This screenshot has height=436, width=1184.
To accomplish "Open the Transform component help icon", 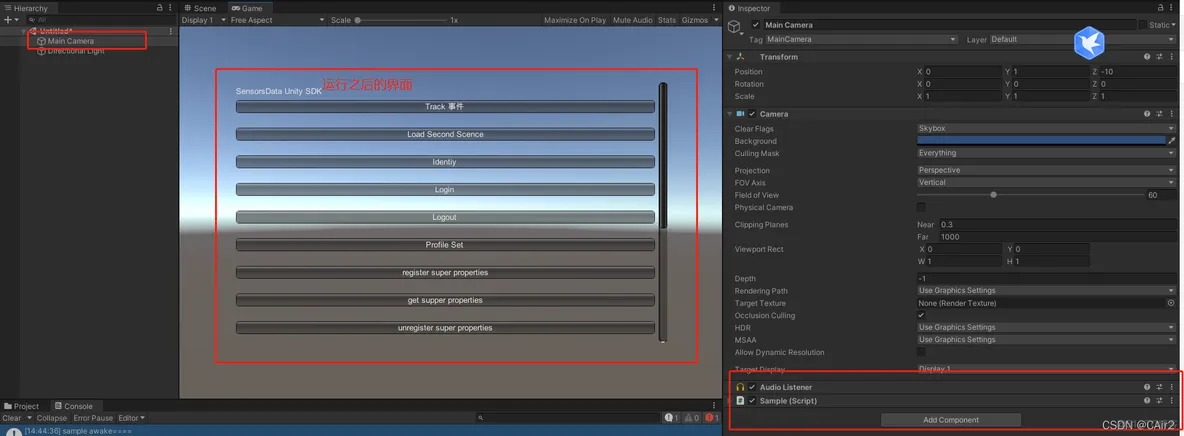I will pos(1147,57).
